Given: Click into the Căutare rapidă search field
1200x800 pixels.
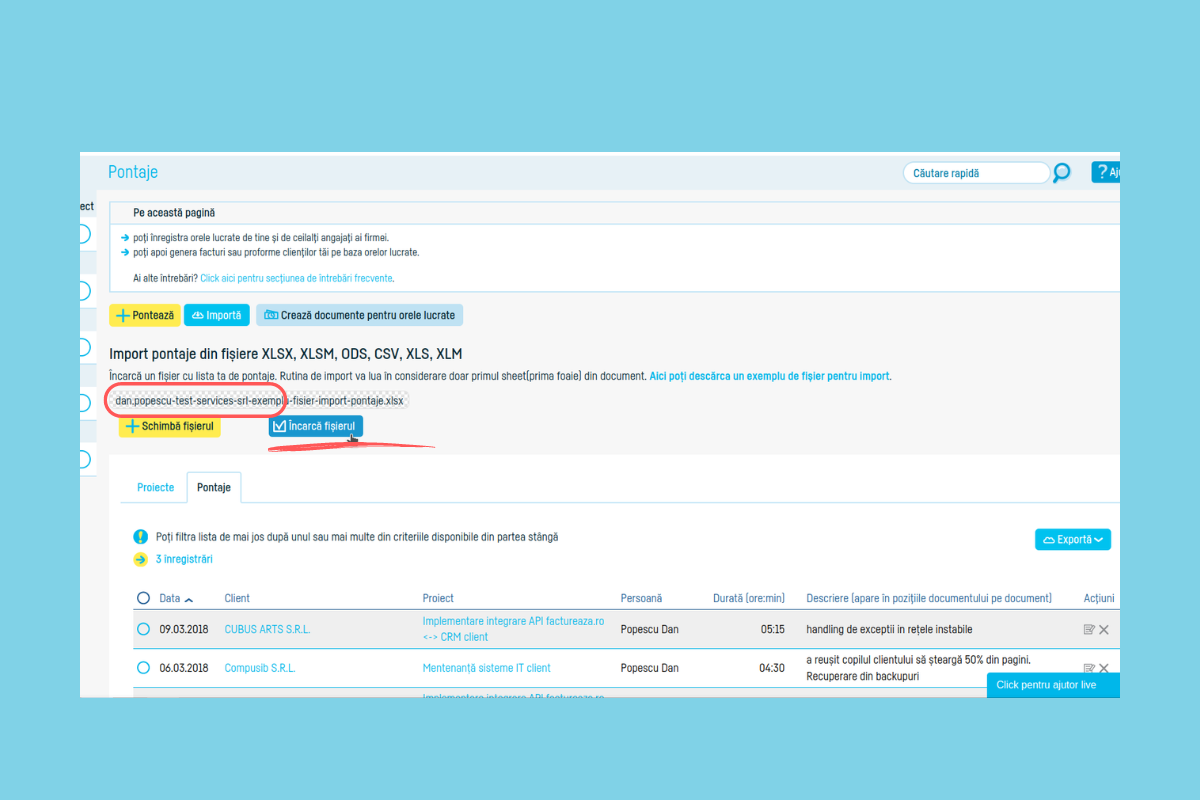Looking at the screenshot, I should pos(975,173).
